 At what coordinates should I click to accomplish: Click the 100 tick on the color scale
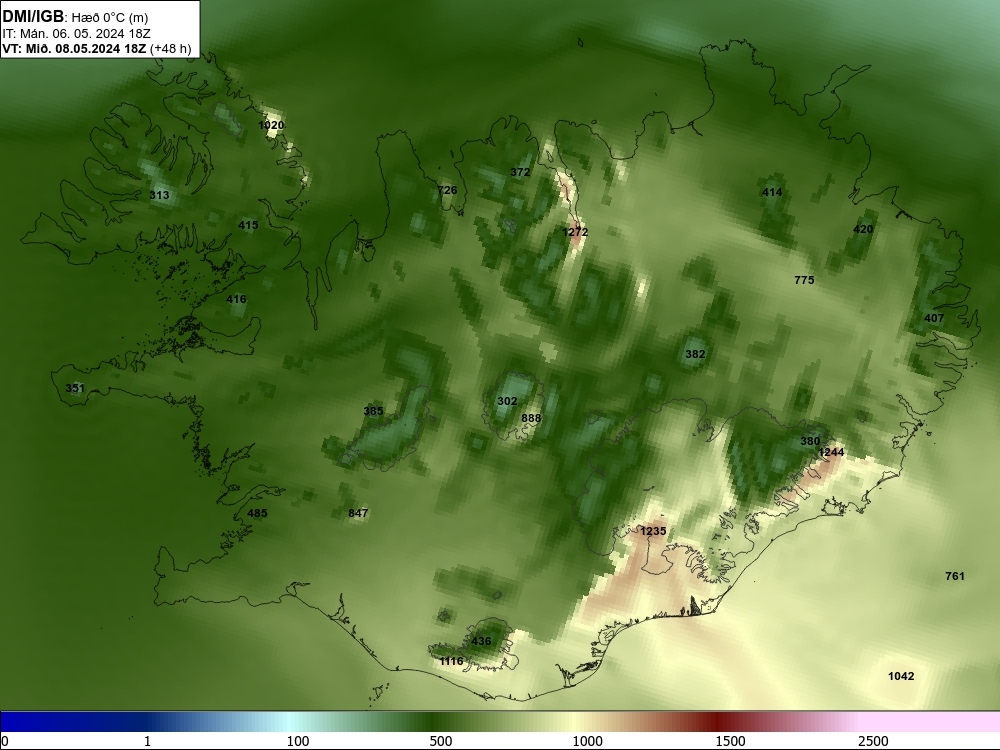(298, 741)
